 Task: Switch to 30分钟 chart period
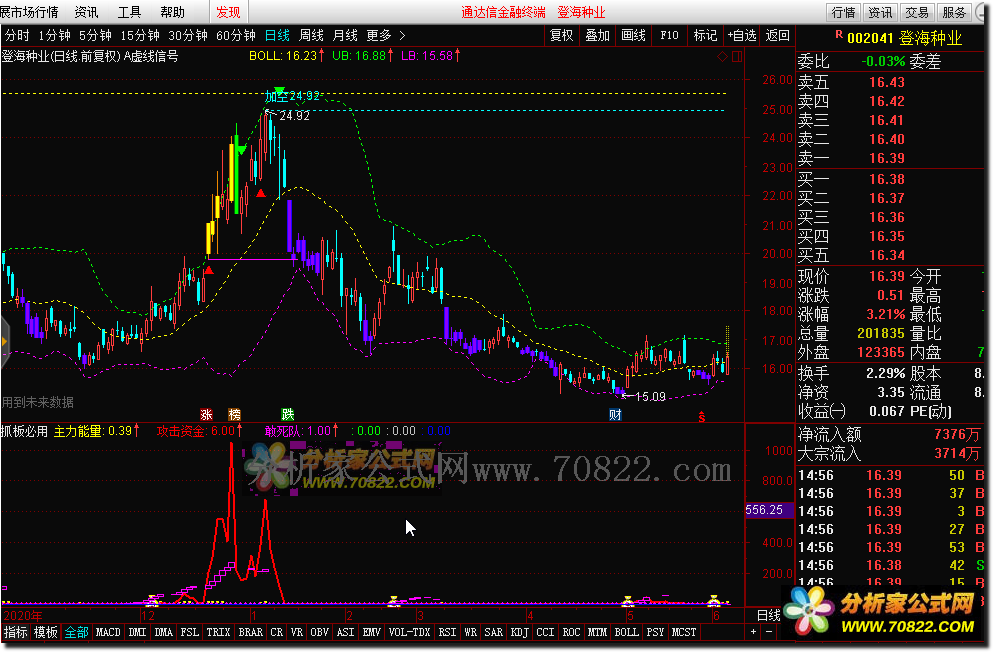(188, 35)
